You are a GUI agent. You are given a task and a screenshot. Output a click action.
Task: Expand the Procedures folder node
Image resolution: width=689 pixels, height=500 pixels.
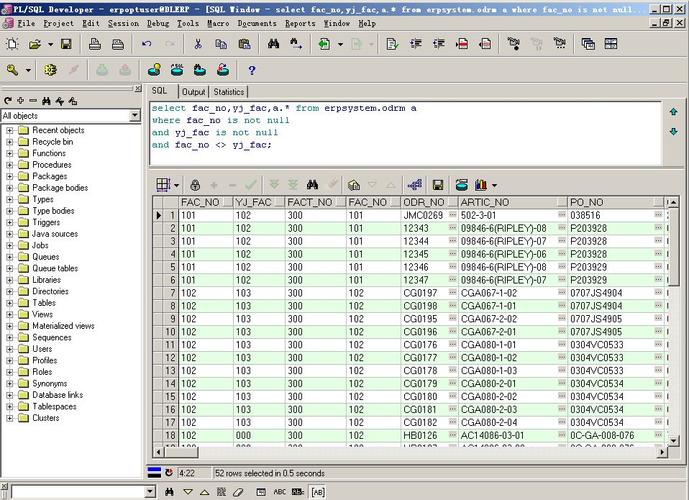point(10,165)
